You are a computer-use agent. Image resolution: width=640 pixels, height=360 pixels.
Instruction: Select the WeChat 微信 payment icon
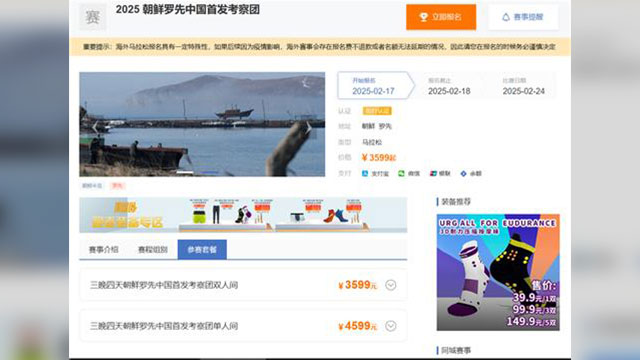401,173
